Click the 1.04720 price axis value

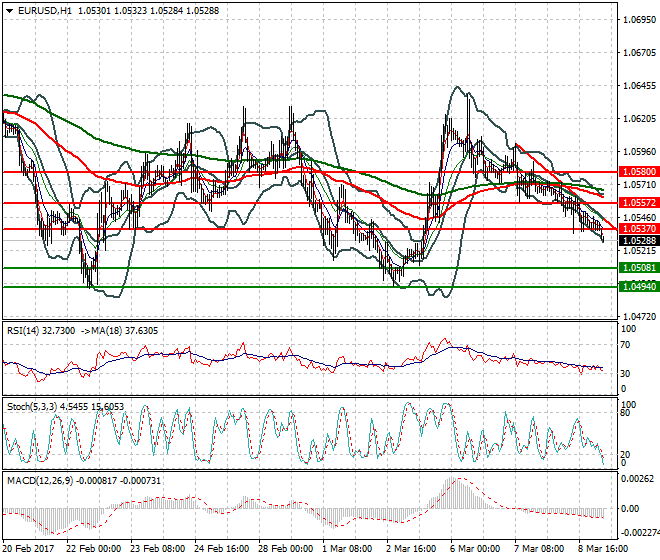click(x=639, y=317)
